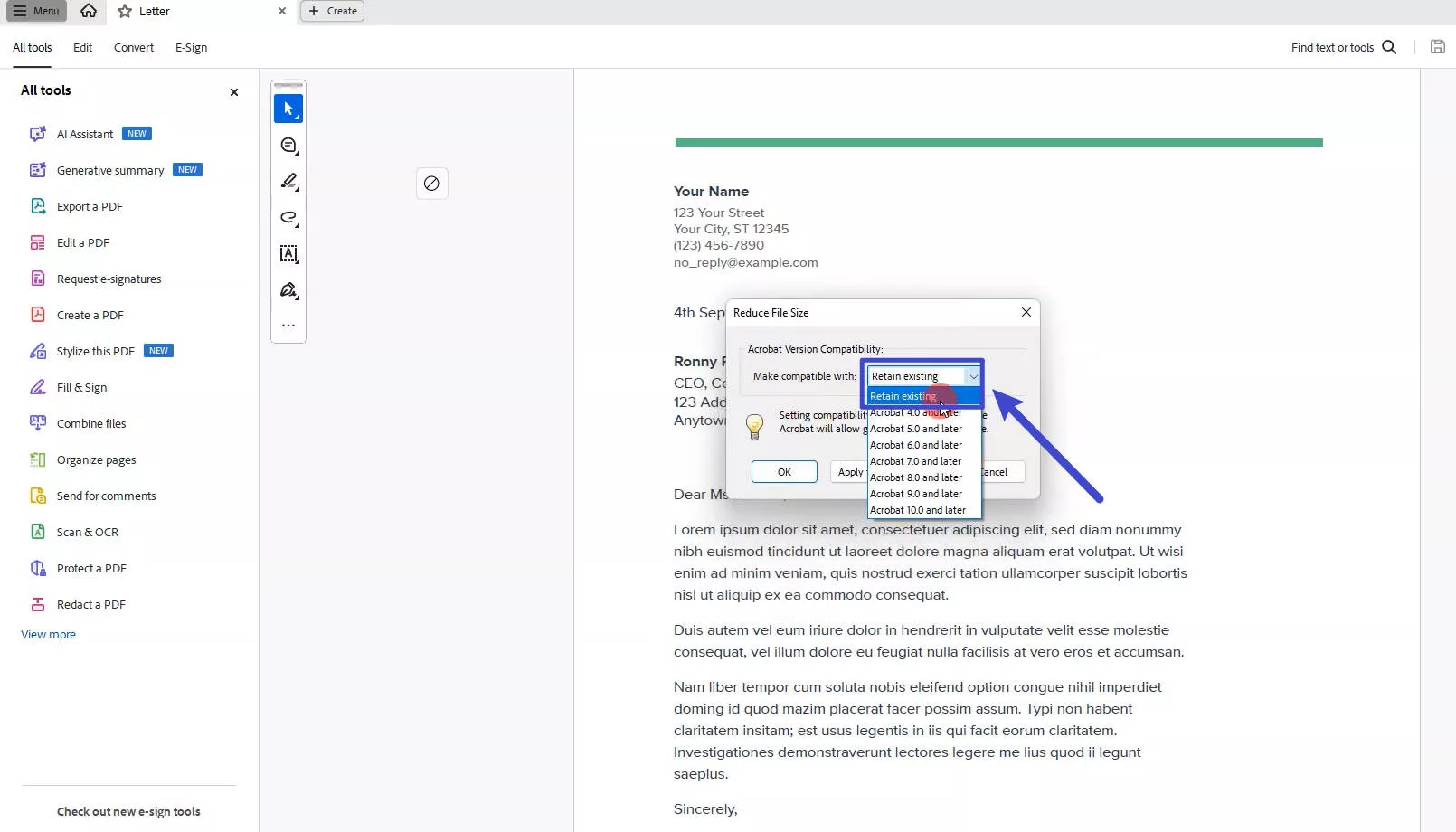Select the Add Text Box tool
The width and height of the screenshot is (1456, 832).
[x=288, y=254]
